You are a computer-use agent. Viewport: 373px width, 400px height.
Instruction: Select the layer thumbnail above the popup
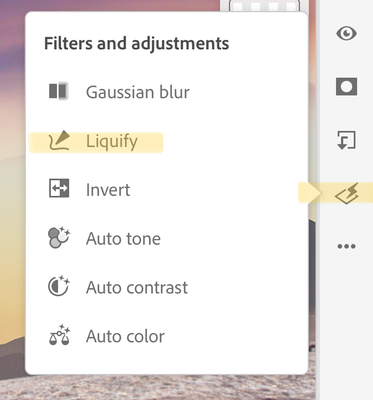tap(264, 6)
